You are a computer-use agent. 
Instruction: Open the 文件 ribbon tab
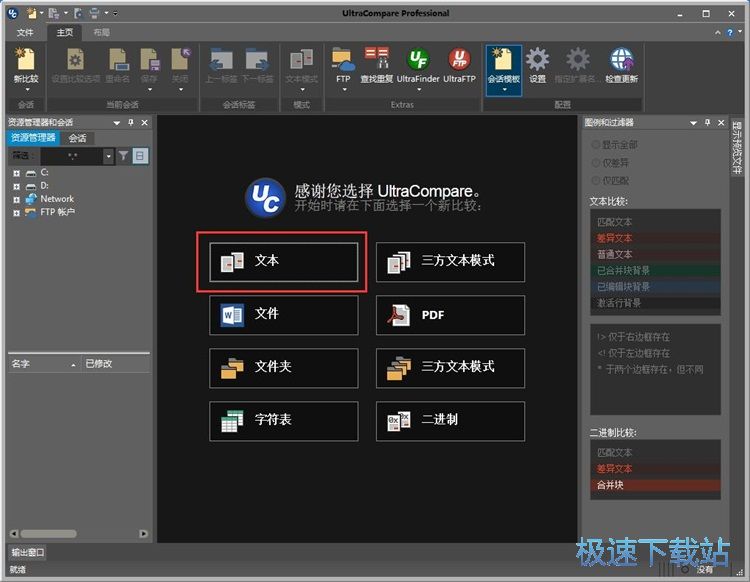(x=25, y=33)
